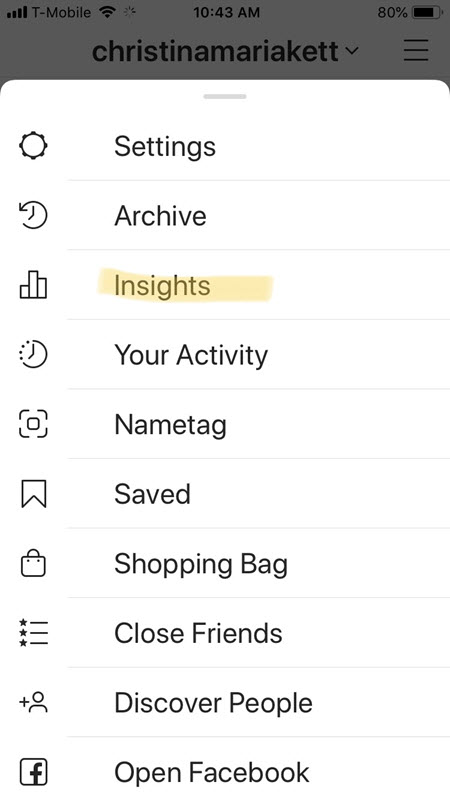Viewport: 450px width, 800px height.
Task: Tap the sheet drag handle bar
Action: click(x=224, y=96)
